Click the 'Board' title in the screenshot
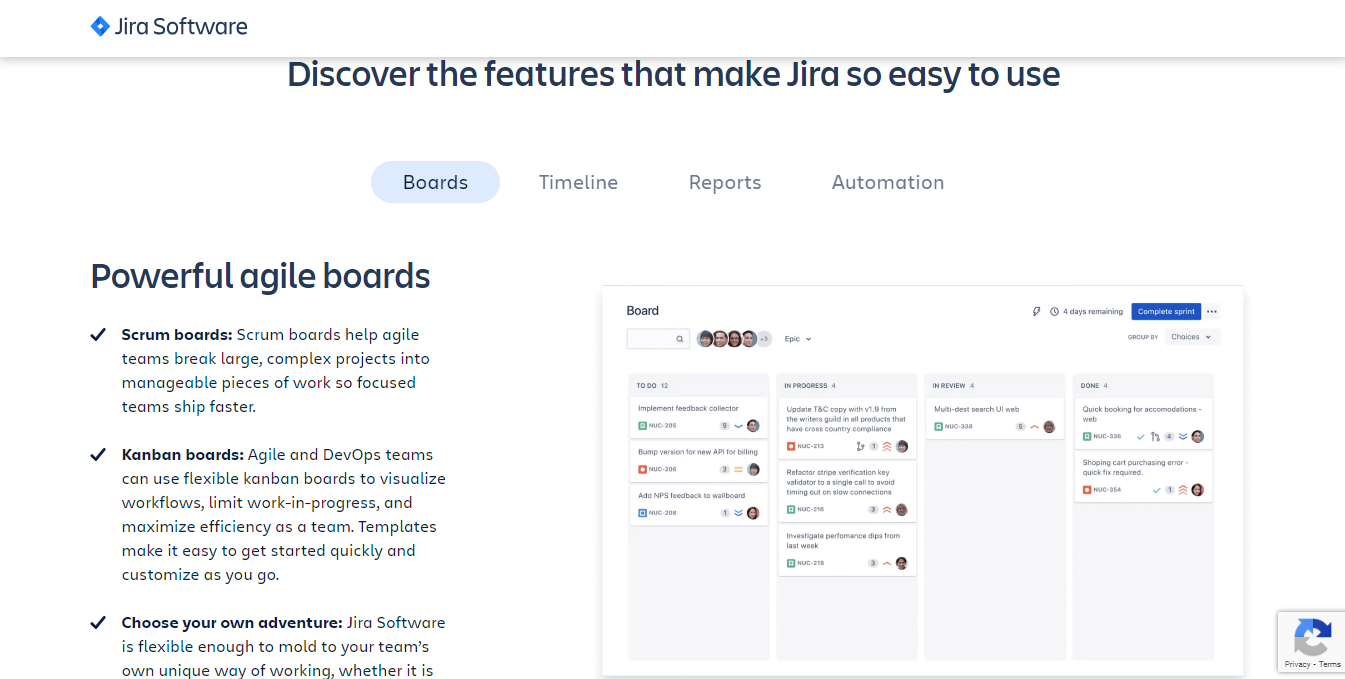Screen dimensions: 1345x679 [x=643, y=311]
